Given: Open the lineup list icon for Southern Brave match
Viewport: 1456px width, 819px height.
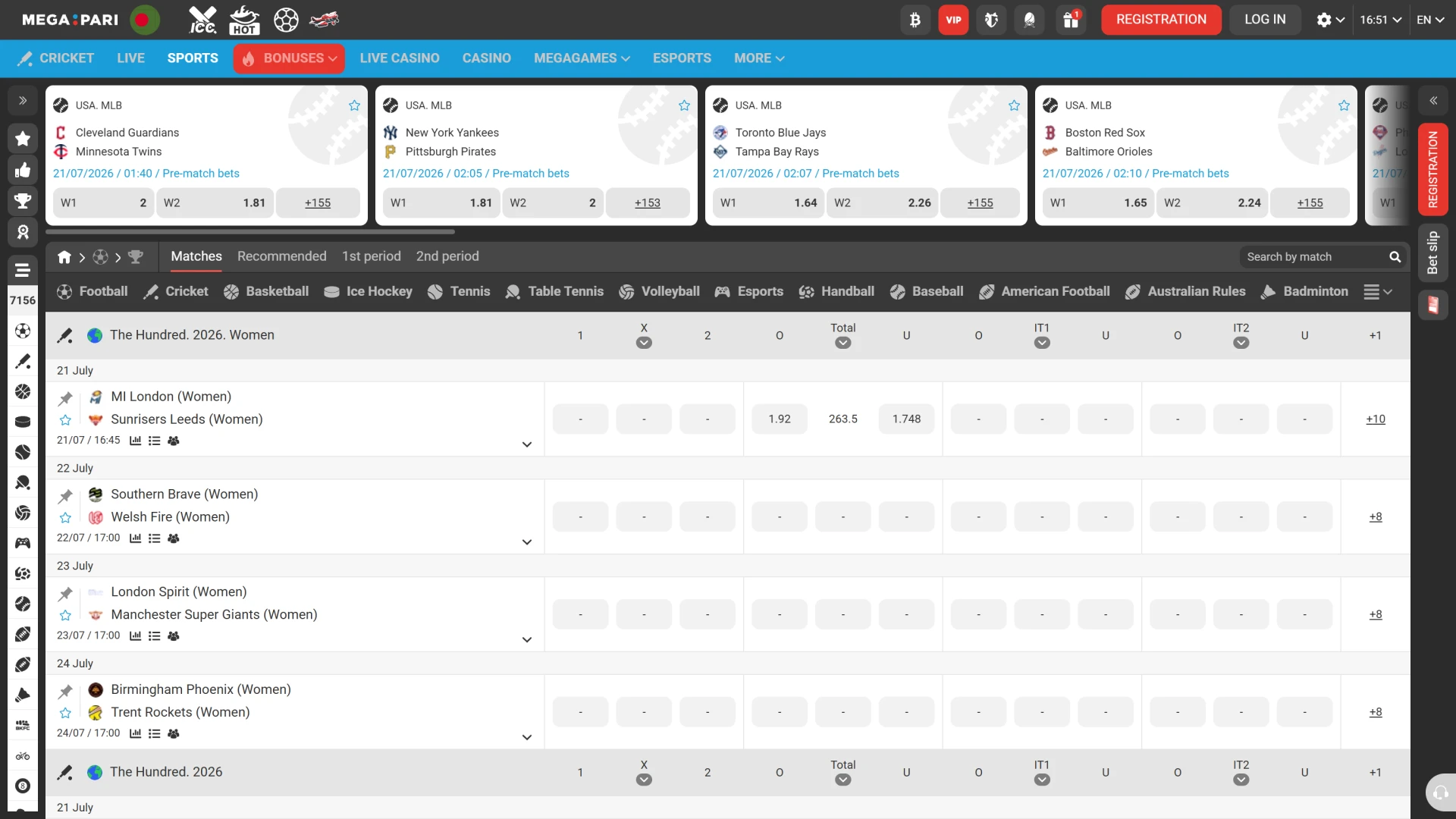Looking at the screenshot, I should coord(154,538).
